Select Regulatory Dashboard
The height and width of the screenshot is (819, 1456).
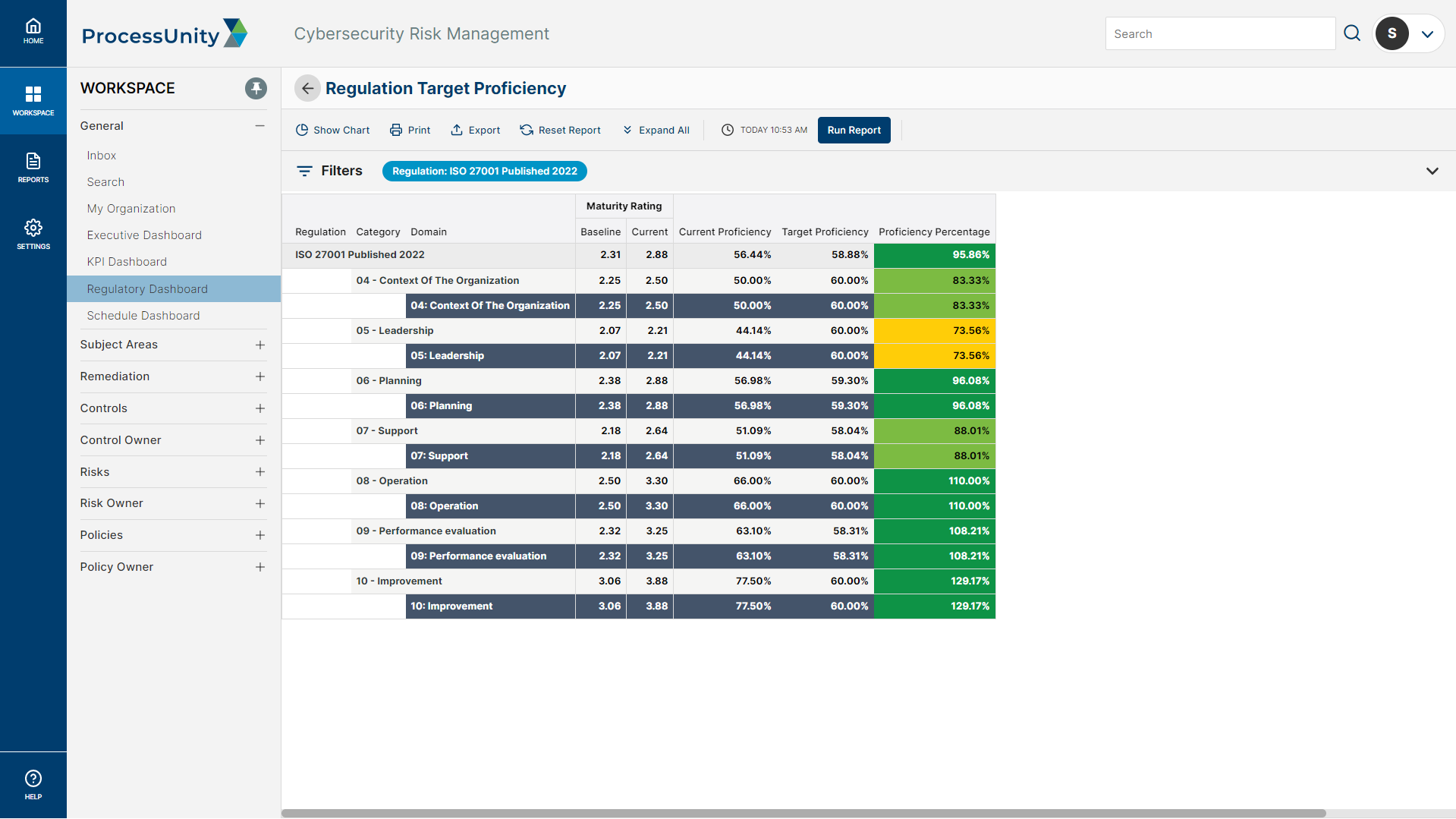coord(174,288)
